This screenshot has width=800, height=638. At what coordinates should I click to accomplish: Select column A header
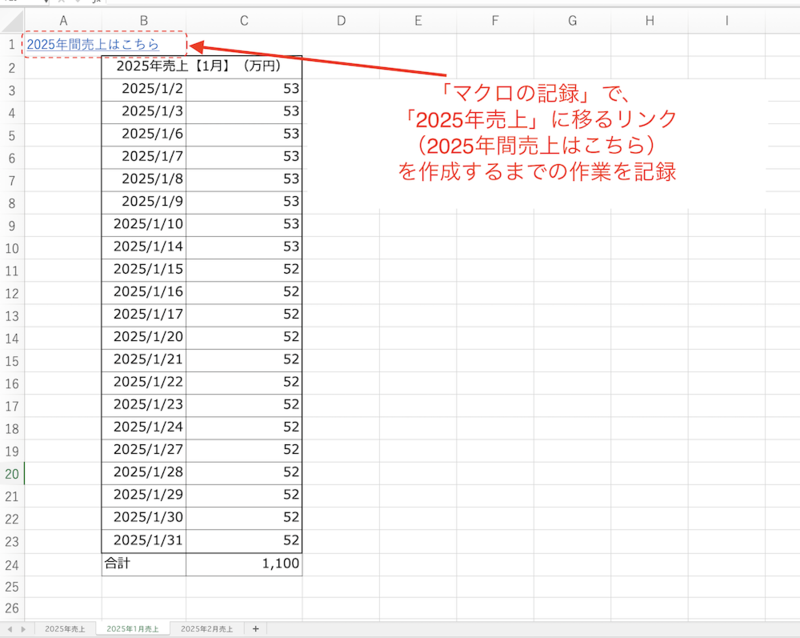[x=63, y=21]
